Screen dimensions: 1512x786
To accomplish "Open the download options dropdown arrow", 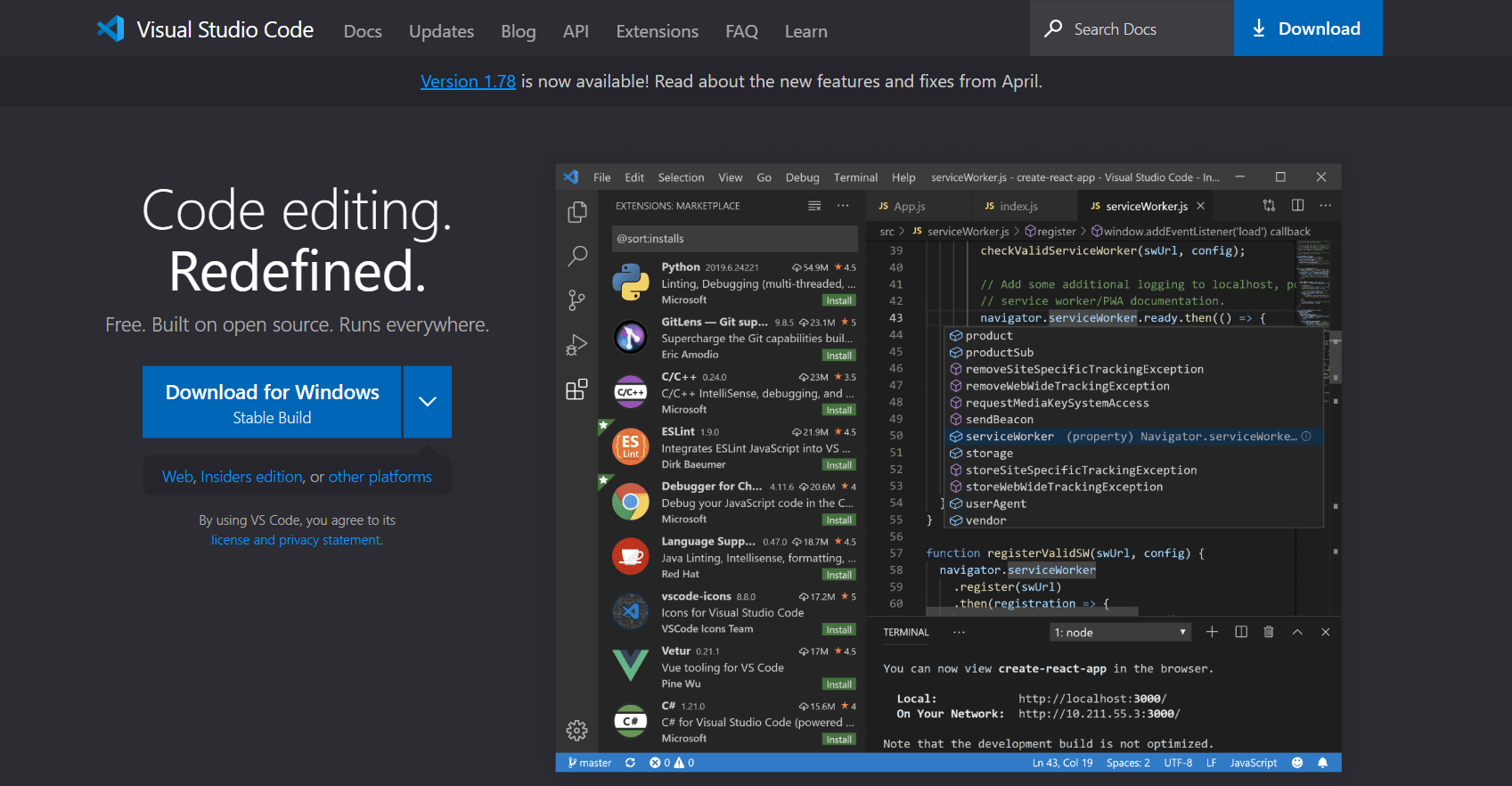I will [428, 402].
